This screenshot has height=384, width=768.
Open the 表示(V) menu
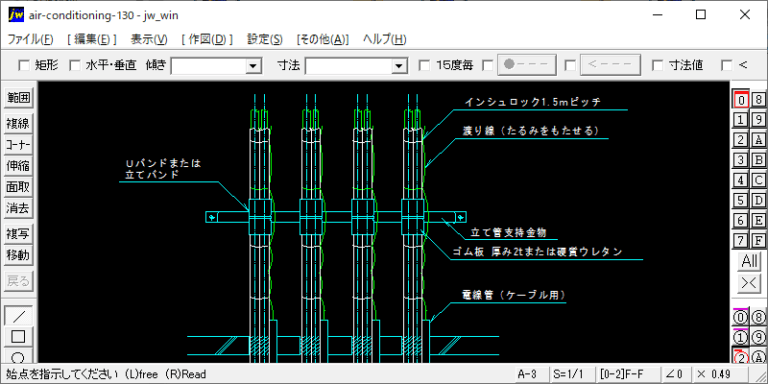149,39
